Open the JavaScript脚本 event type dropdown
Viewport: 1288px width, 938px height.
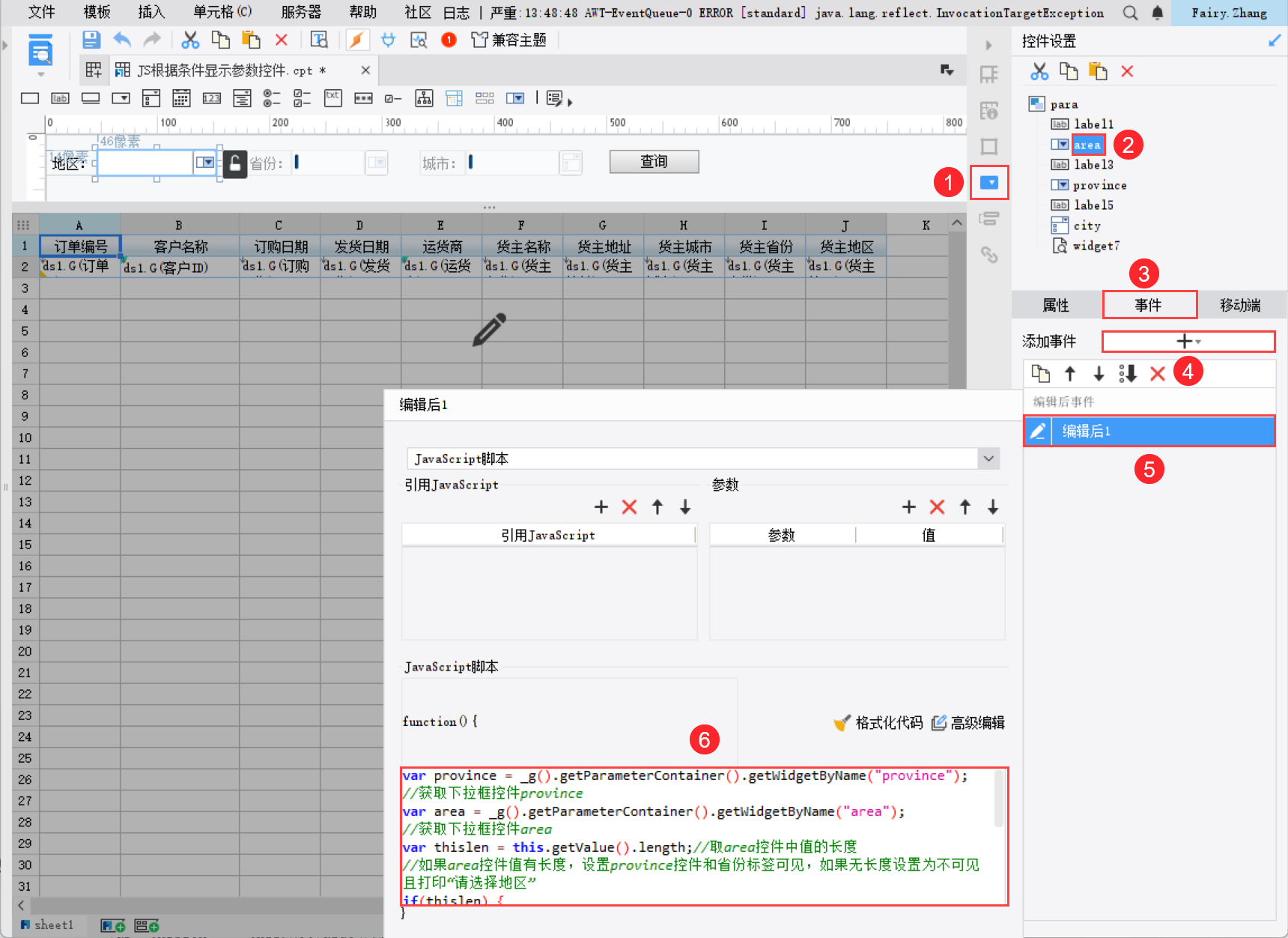(988, 459)
